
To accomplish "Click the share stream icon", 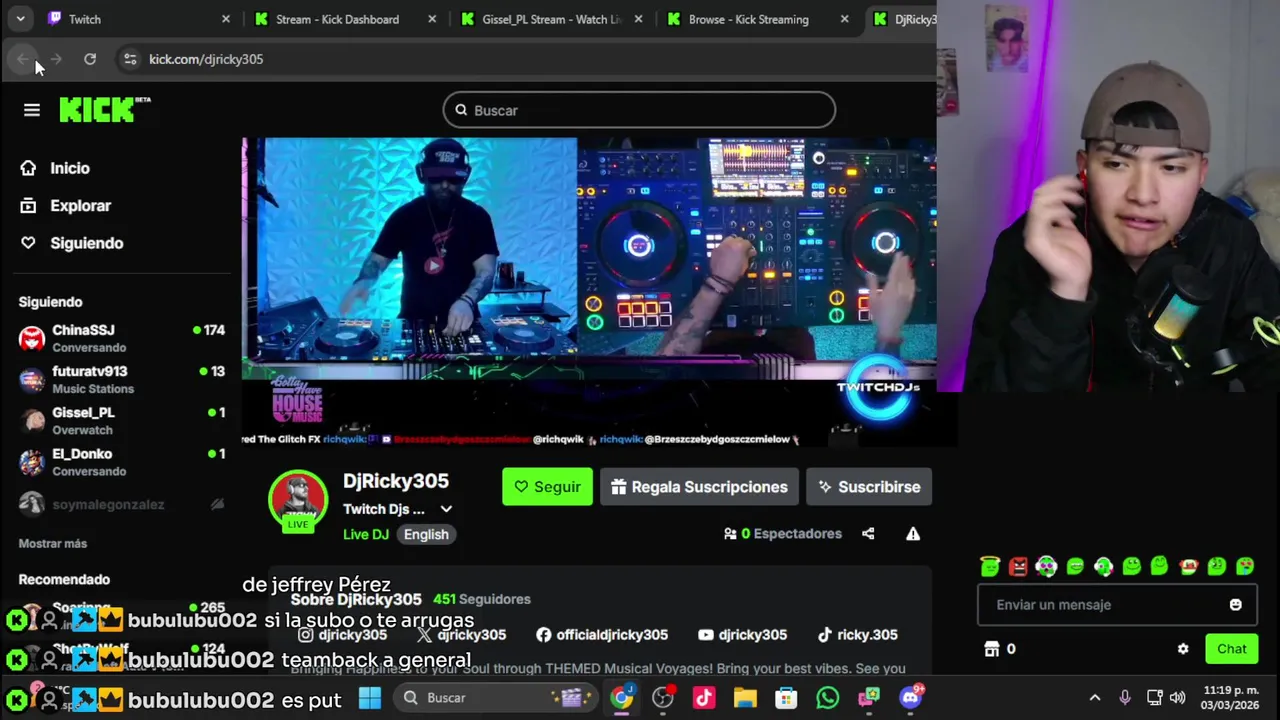I will click(x=868, y=534).
